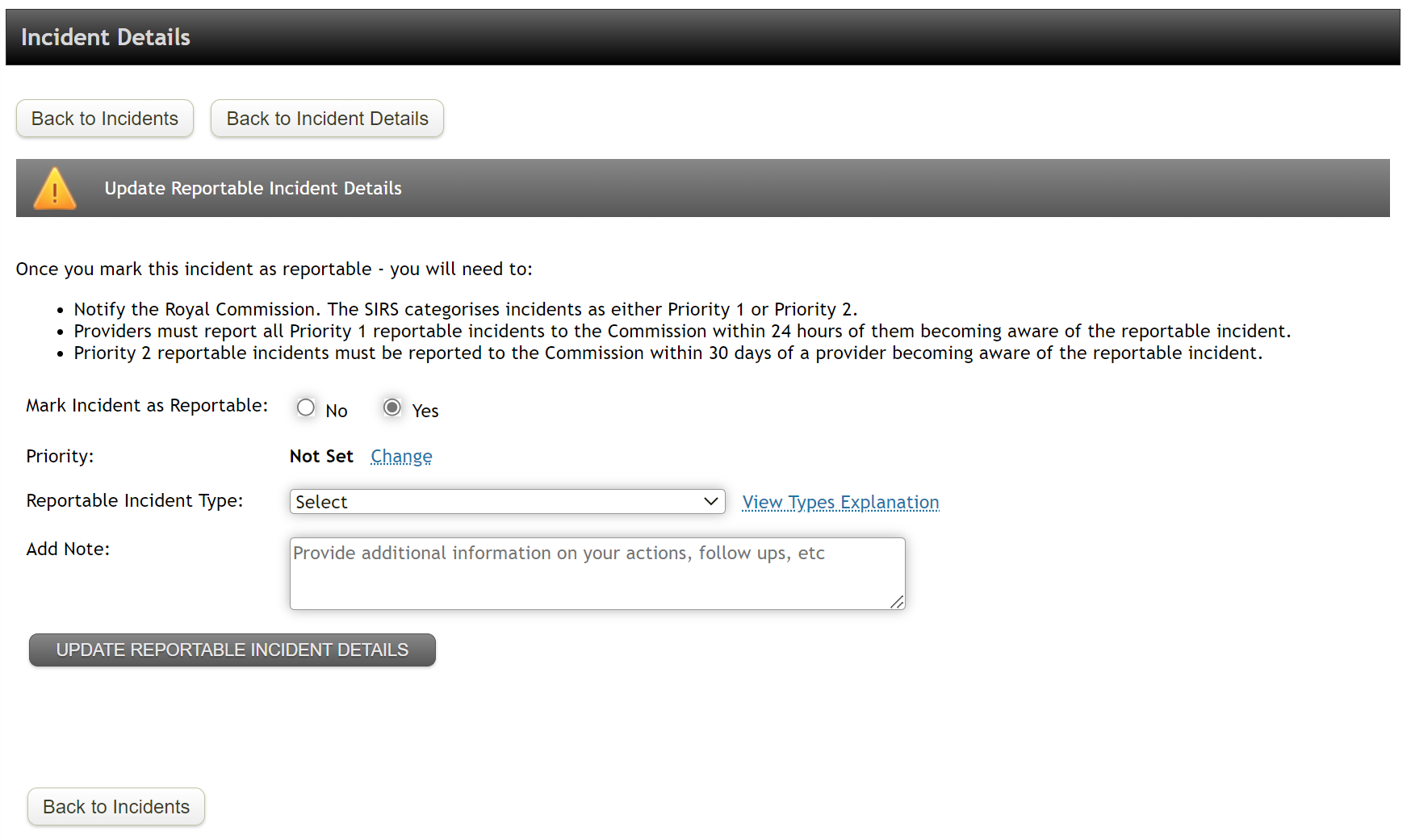
Task: Click the Mark Incident as Reportable label
Action: pyautogui.click(x=146, y=405)
